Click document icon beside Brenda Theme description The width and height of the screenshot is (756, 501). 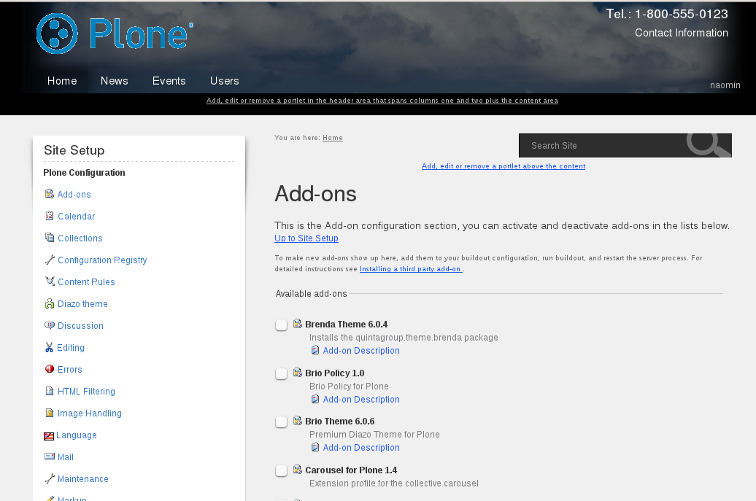pyautogui.click(x=315, y=350)
